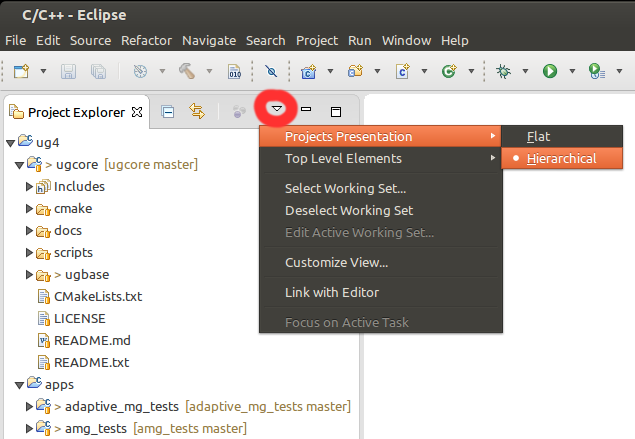Click the New Source Folder icon

point(355,71)
